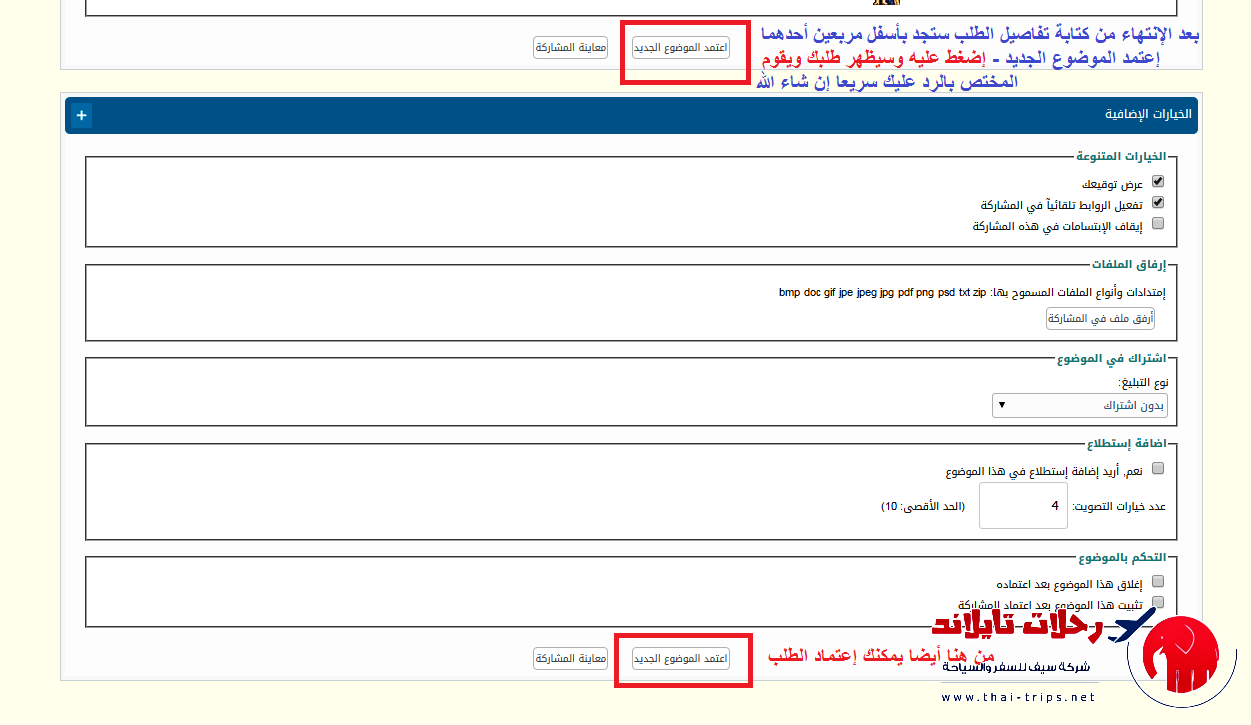Click the الخيارات الإضافية header title
The width and height of the screenshot is (1251, 725).
1148,115
